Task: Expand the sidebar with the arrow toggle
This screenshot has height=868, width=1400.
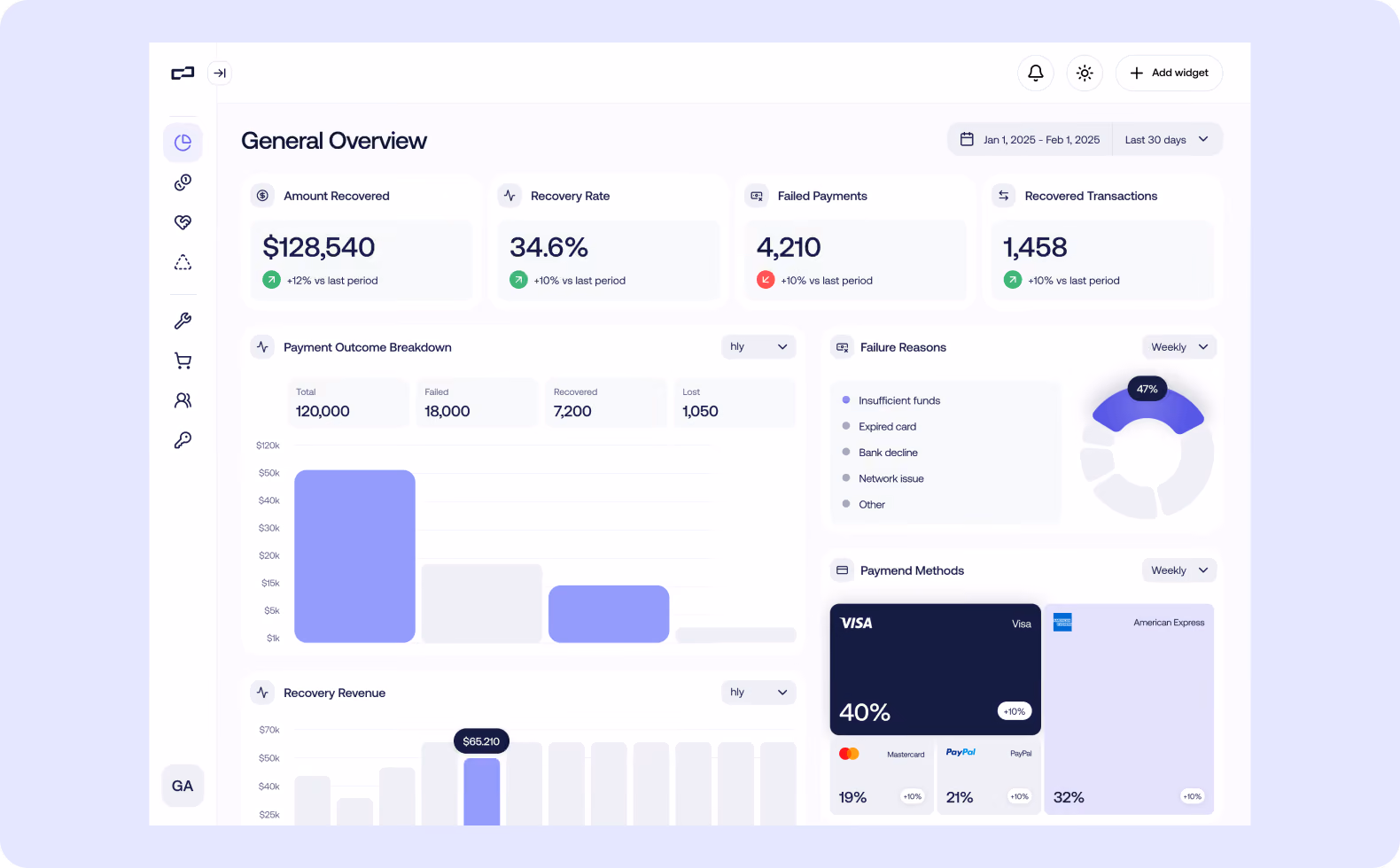Action: (x=220, y=73)
